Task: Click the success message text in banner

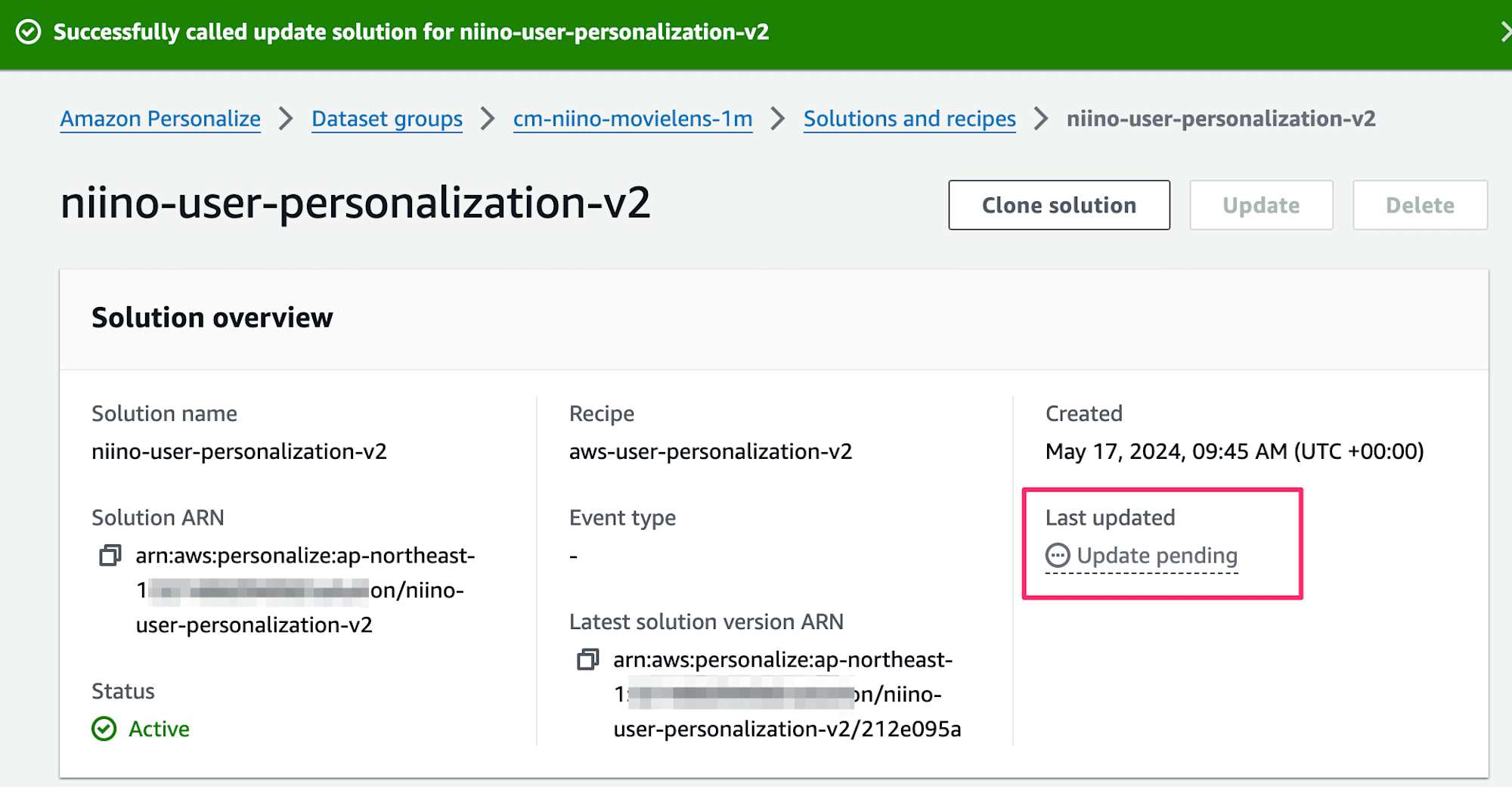Action: [x=411, y=32]
